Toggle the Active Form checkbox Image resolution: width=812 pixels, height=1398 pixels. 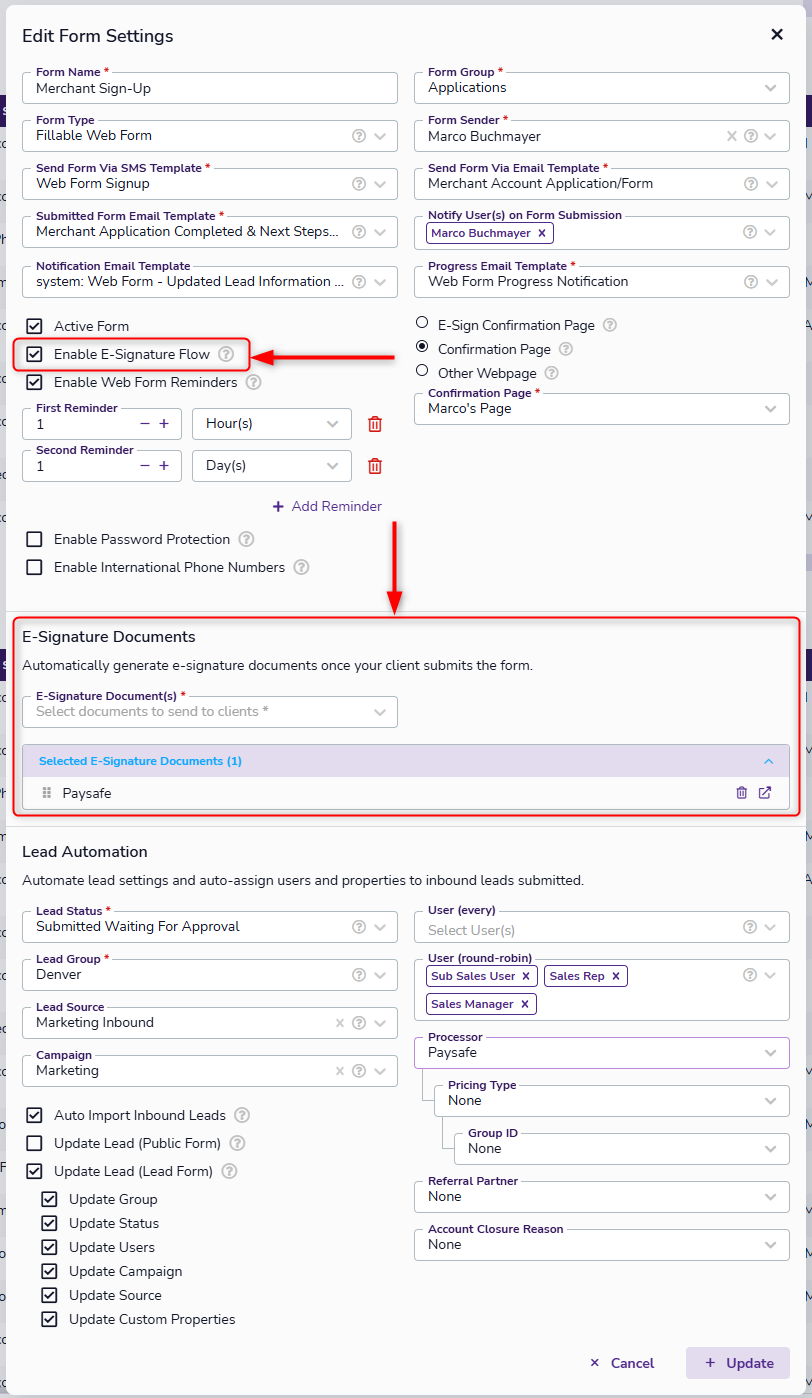point(35,326)
